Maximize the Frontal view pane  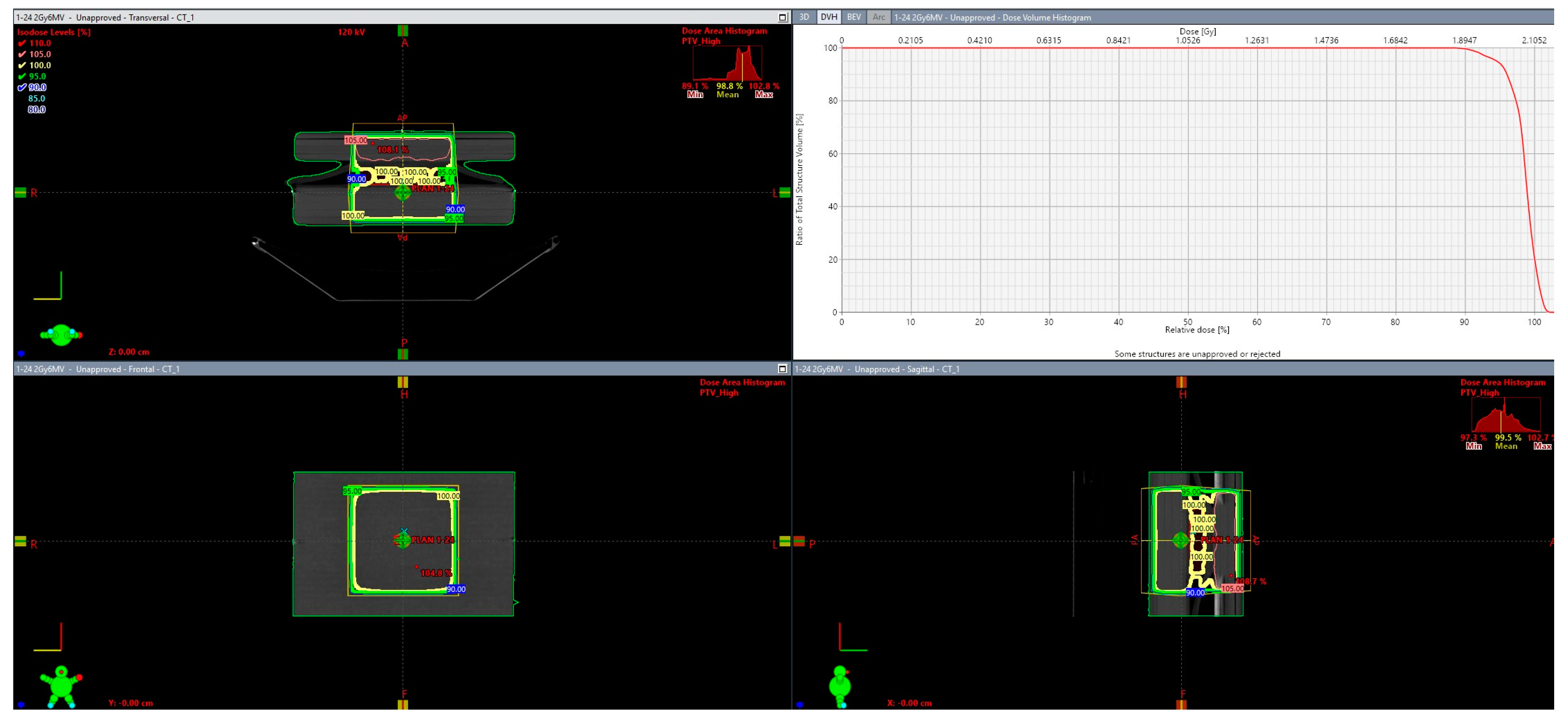point(782,369)
